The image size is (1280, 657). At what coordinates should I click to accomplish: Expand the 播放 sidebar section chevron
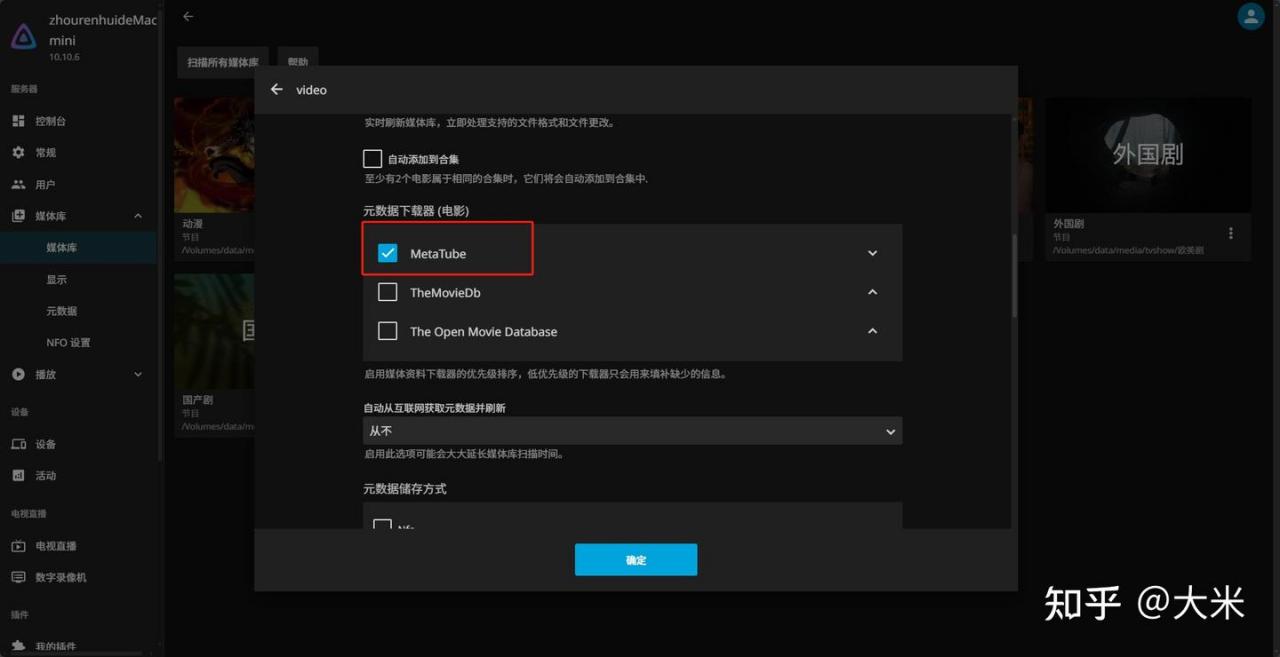[138, 374]
